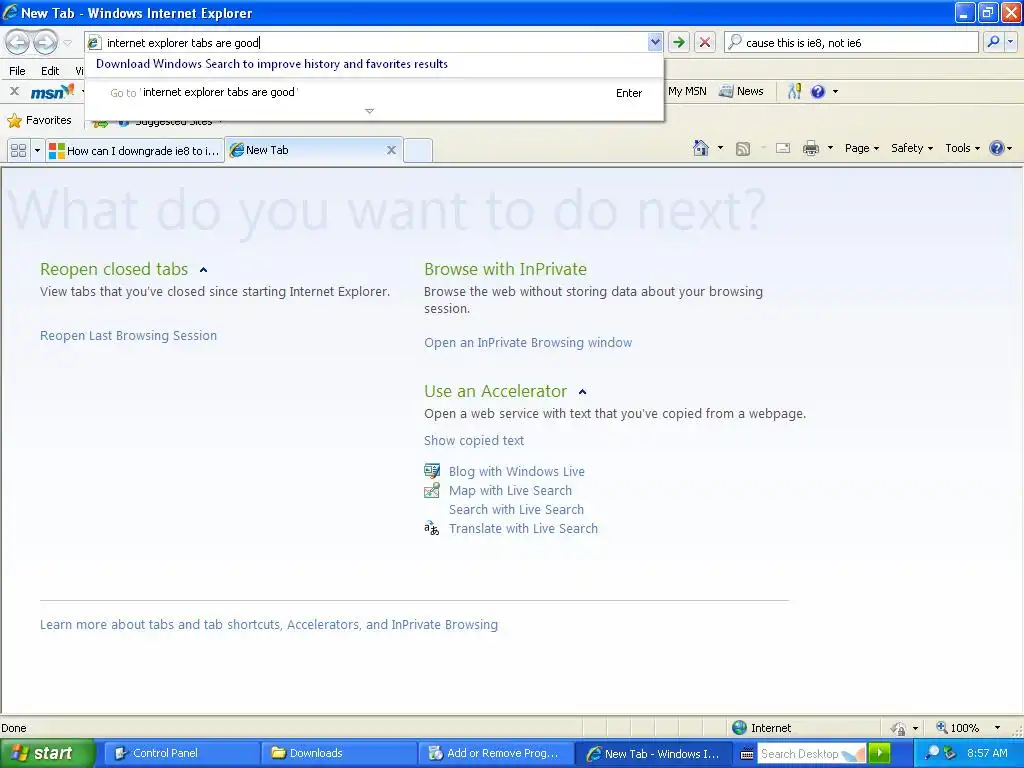
Task: Click the green Go arrow button
Action: pos(679,42)
